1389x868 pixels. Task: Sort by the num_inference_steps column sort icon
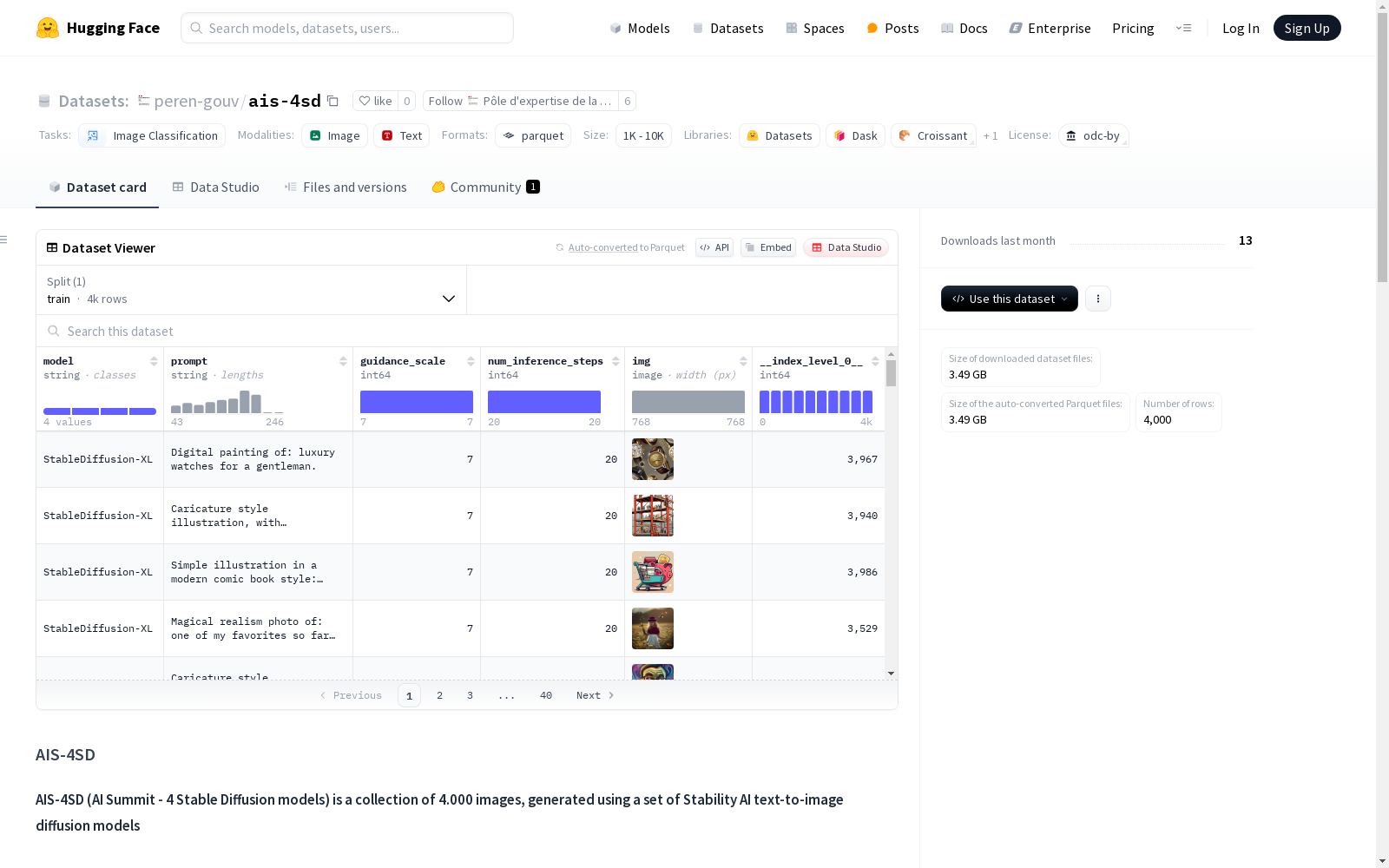coord(616,361)
